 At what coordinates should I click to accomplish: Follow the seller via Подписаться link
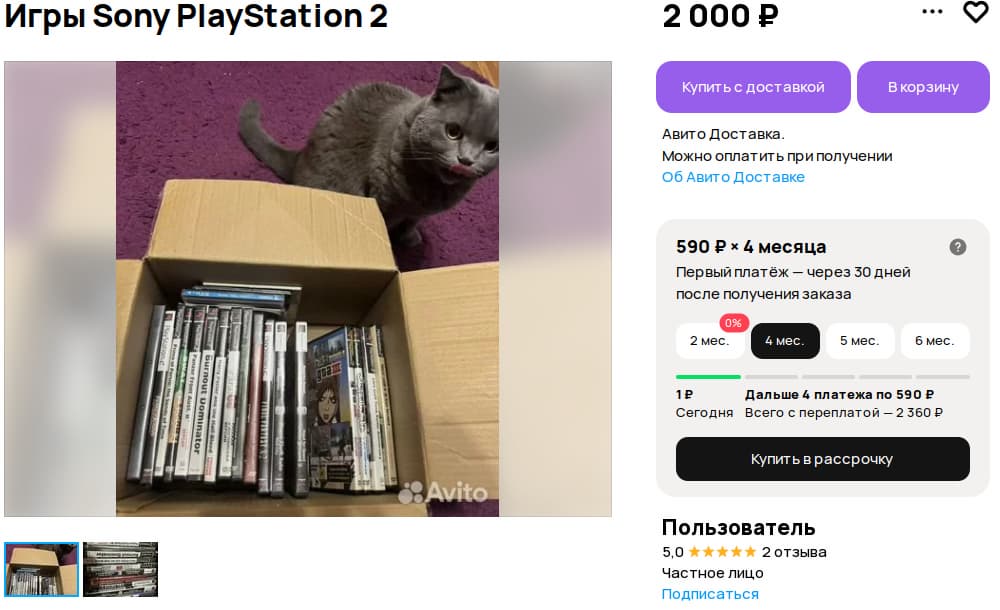710,594
